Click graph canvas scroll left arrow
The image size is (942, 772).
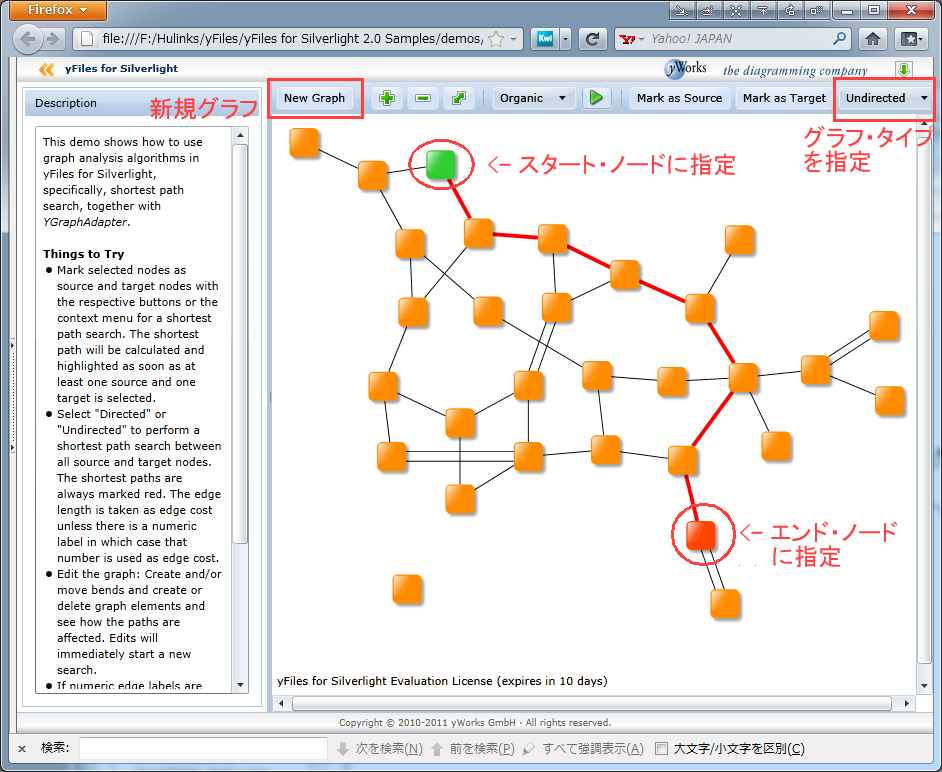[x=281, y=703]
